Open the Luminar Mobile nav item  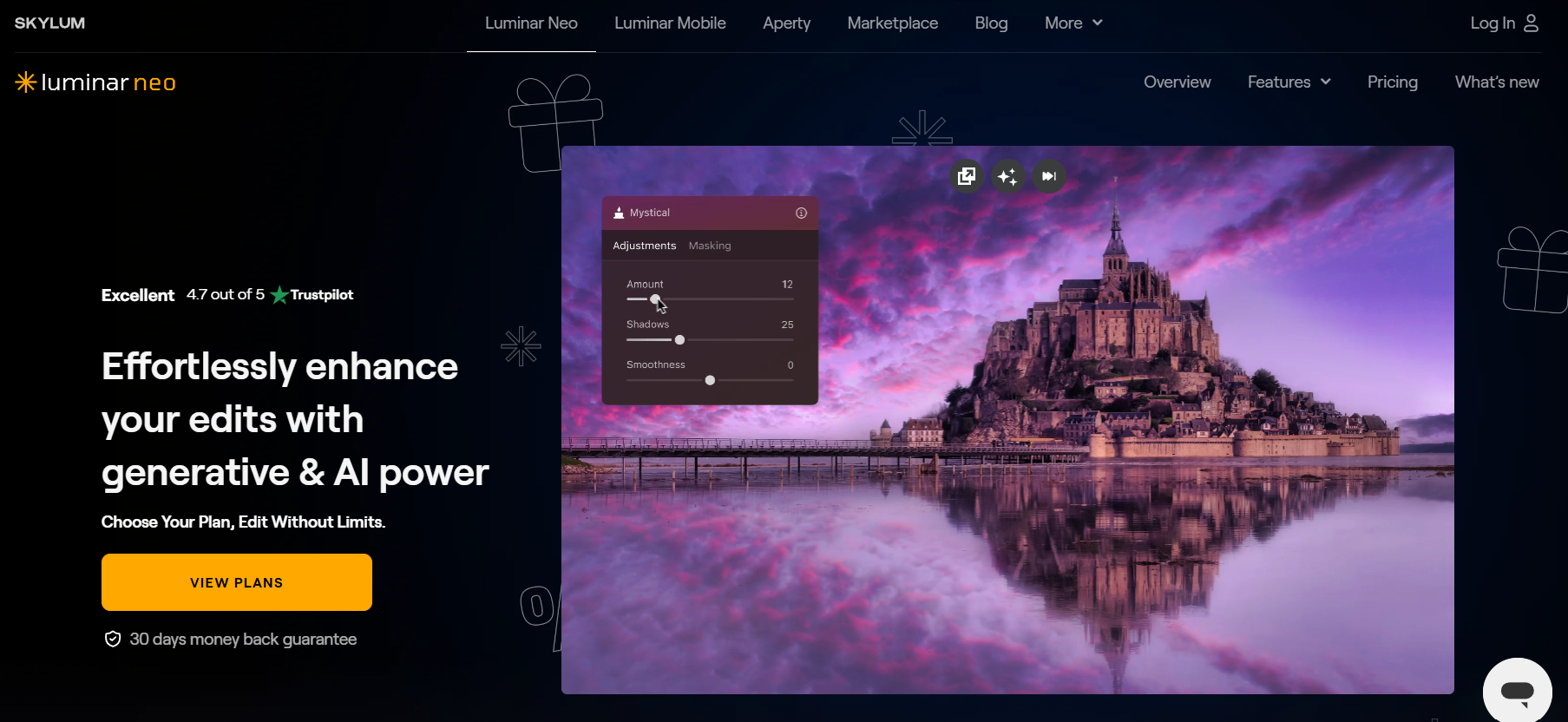670,23
